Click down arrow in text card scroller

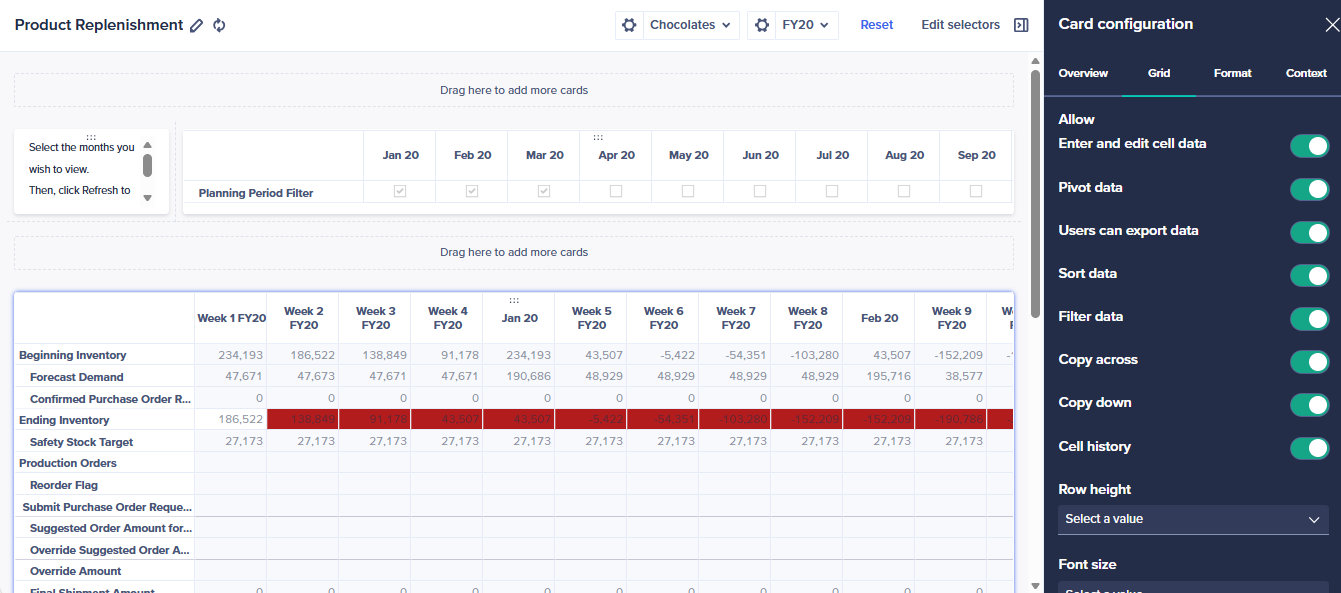point(147,198)
